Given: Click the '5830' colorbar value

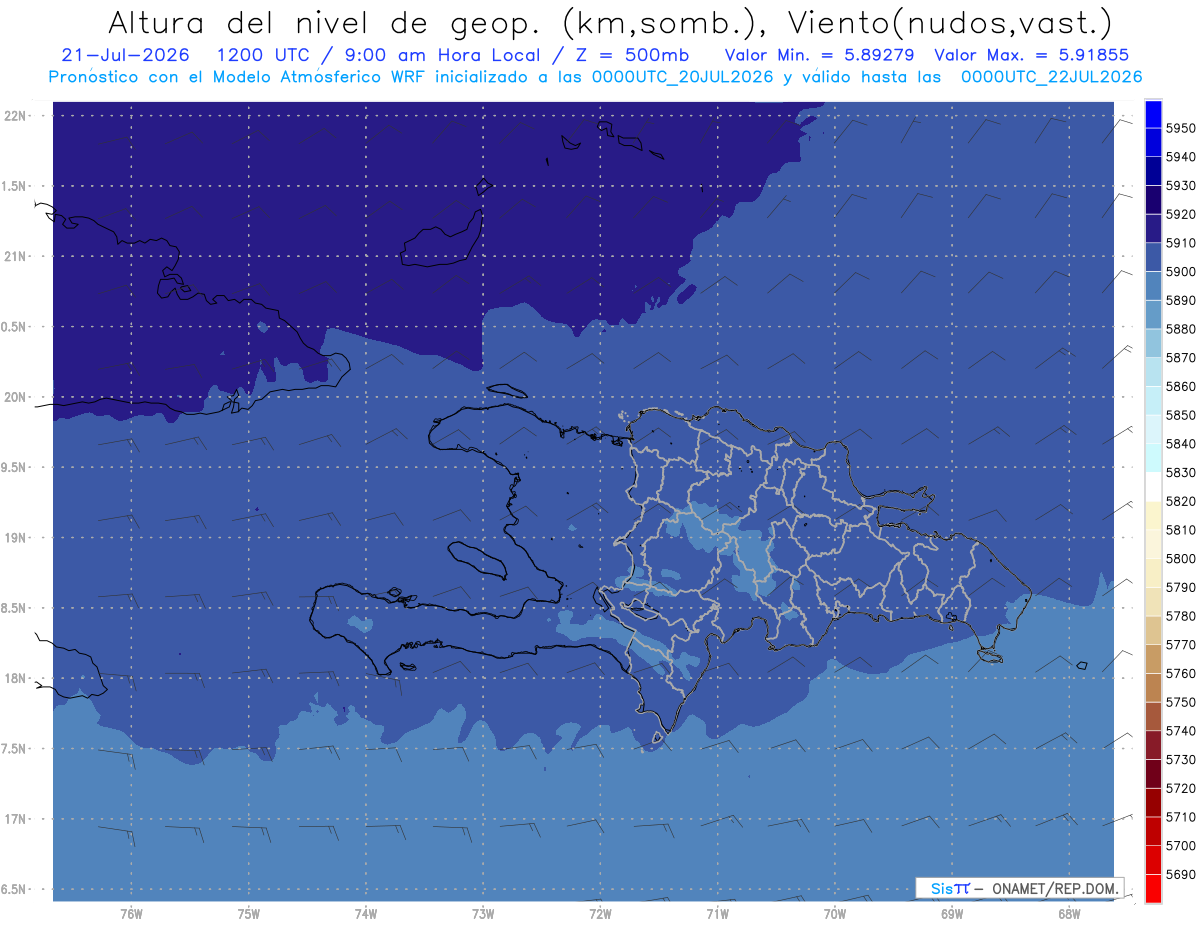Looking at the screenshot, I should 1180,473.
